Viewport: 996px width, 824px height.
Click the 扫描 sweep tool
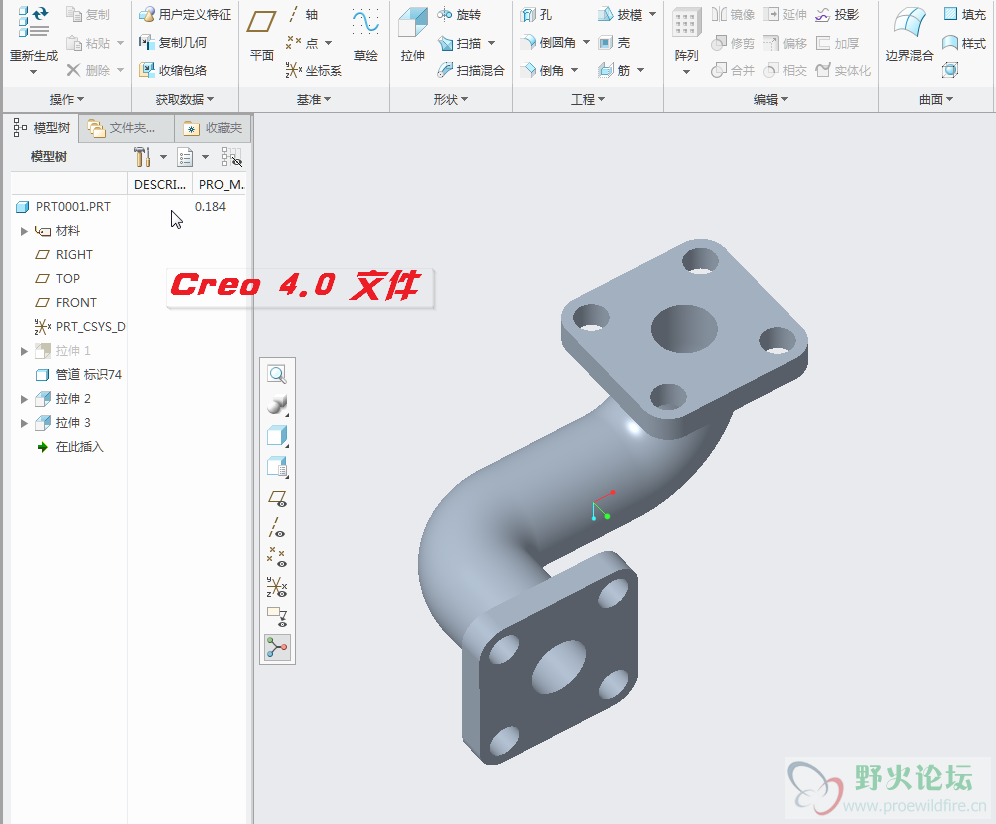[459, 43]
